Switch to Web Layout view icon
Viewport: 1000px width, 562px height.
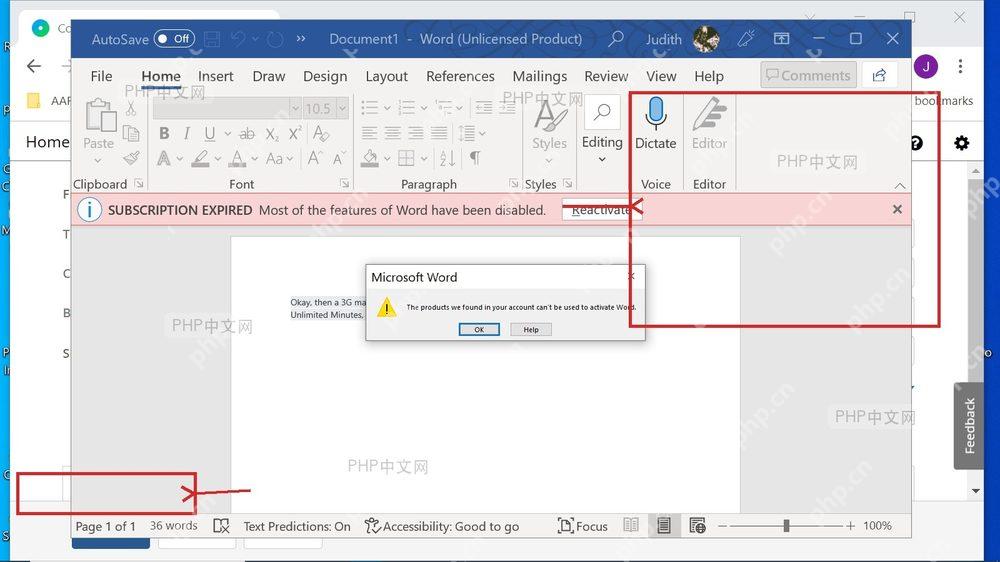pyautogui.click(x=697, y=526)
